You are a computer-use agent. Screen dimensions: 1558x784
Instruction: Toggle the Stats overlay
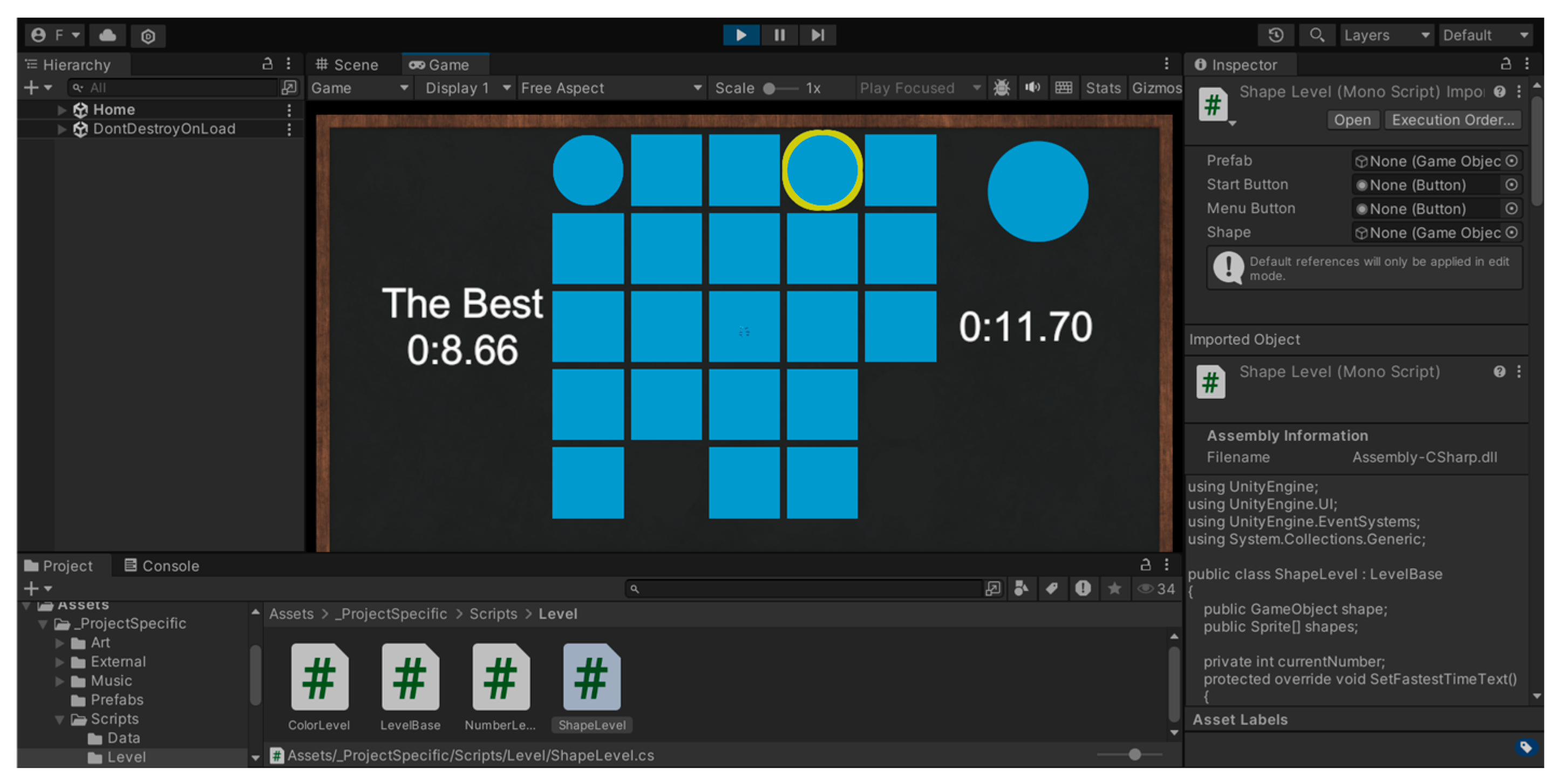(1103, 88)
